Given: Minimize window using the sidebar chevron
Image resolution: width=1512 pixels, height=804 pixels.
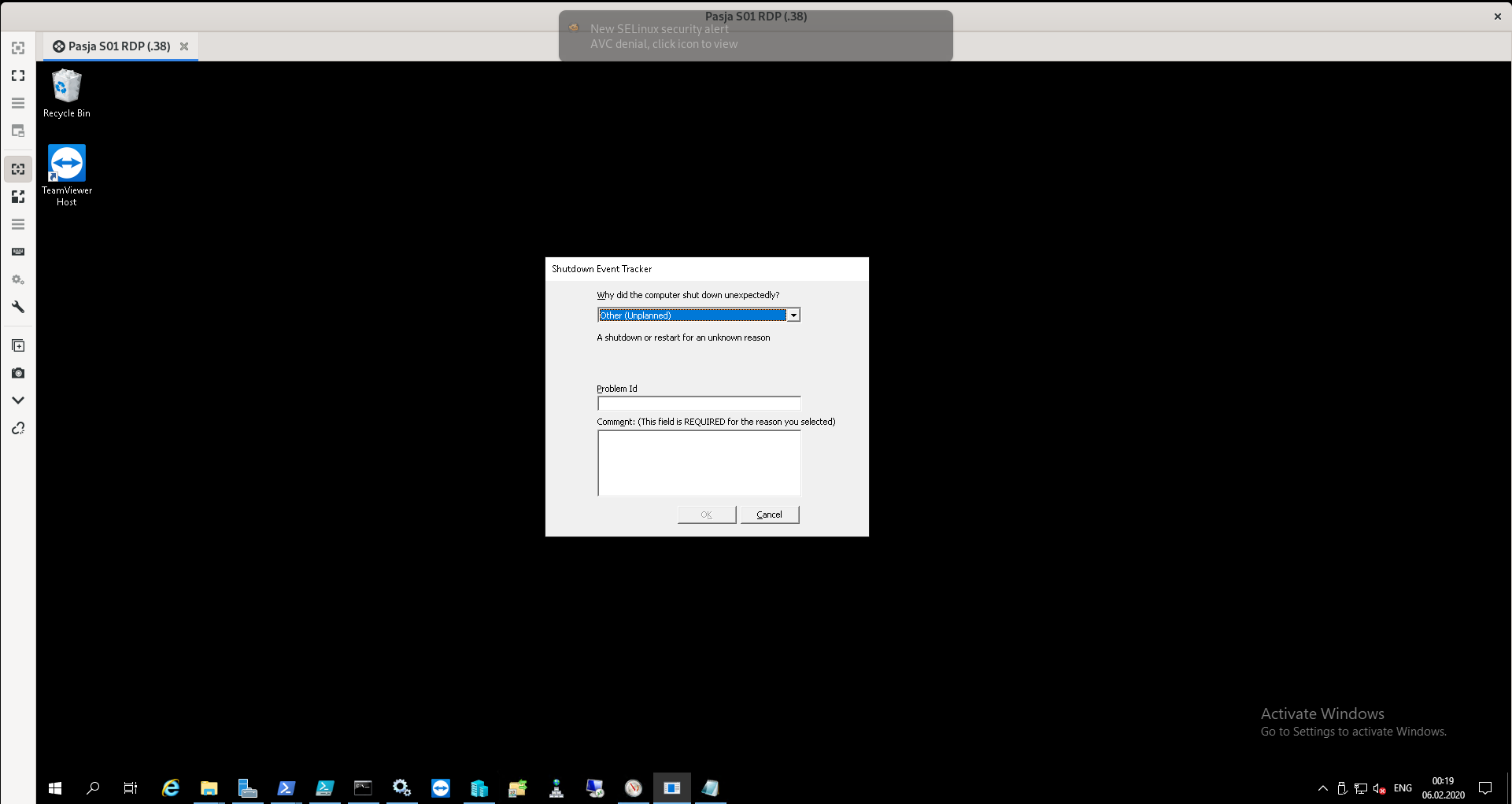Looking at the screenshot, I should point(18,400).
